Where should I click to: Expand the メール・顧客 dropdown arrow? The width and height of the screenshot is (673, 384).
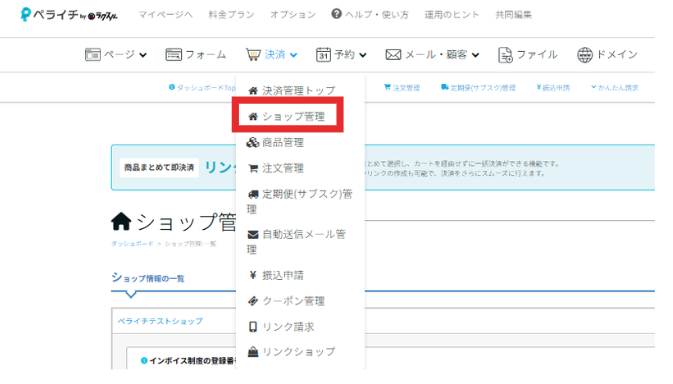[476, 55]
